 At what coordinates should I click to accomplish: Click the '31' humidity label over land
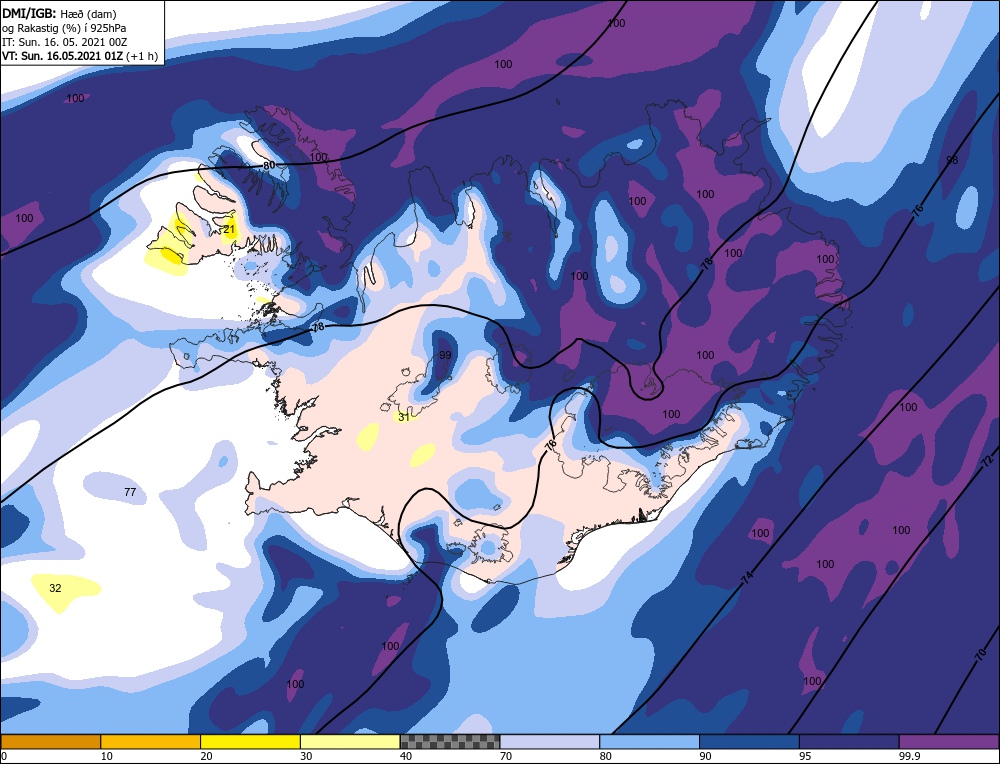pyautogui.click(x=404, y=418)
